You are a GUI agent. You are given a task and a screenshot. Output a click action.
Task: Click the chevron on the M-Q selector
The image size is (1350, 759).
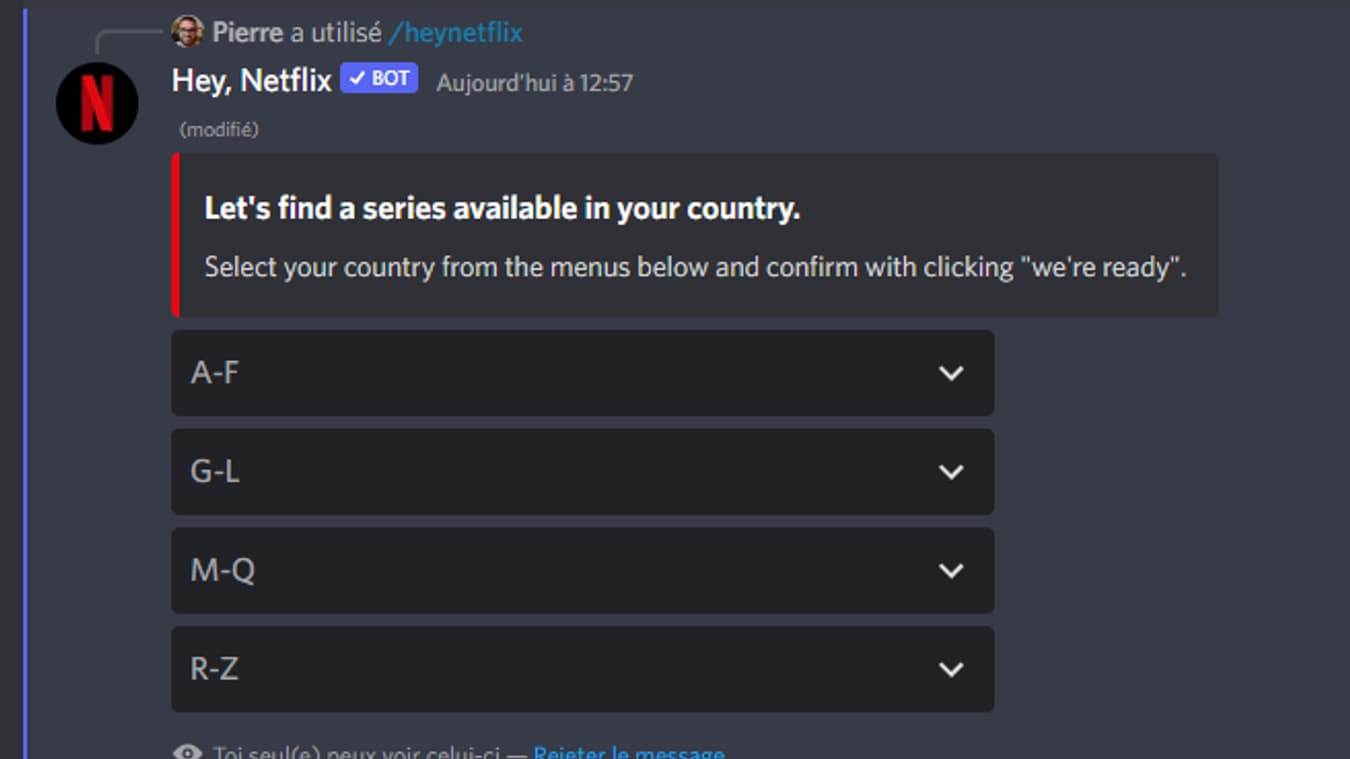click(949, 570)
